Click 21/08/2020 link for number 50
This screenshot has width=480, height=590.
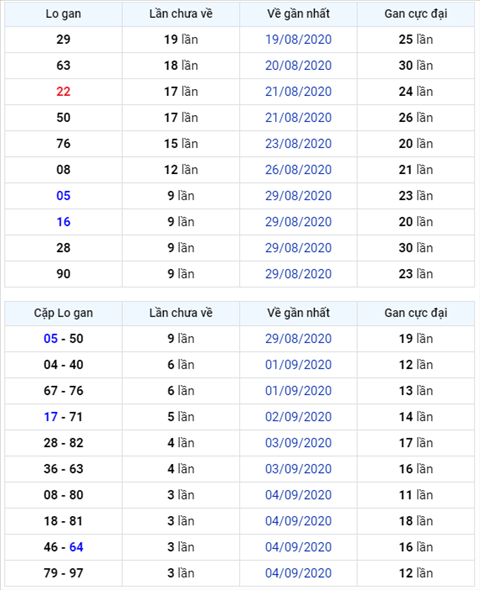(298, 118)
